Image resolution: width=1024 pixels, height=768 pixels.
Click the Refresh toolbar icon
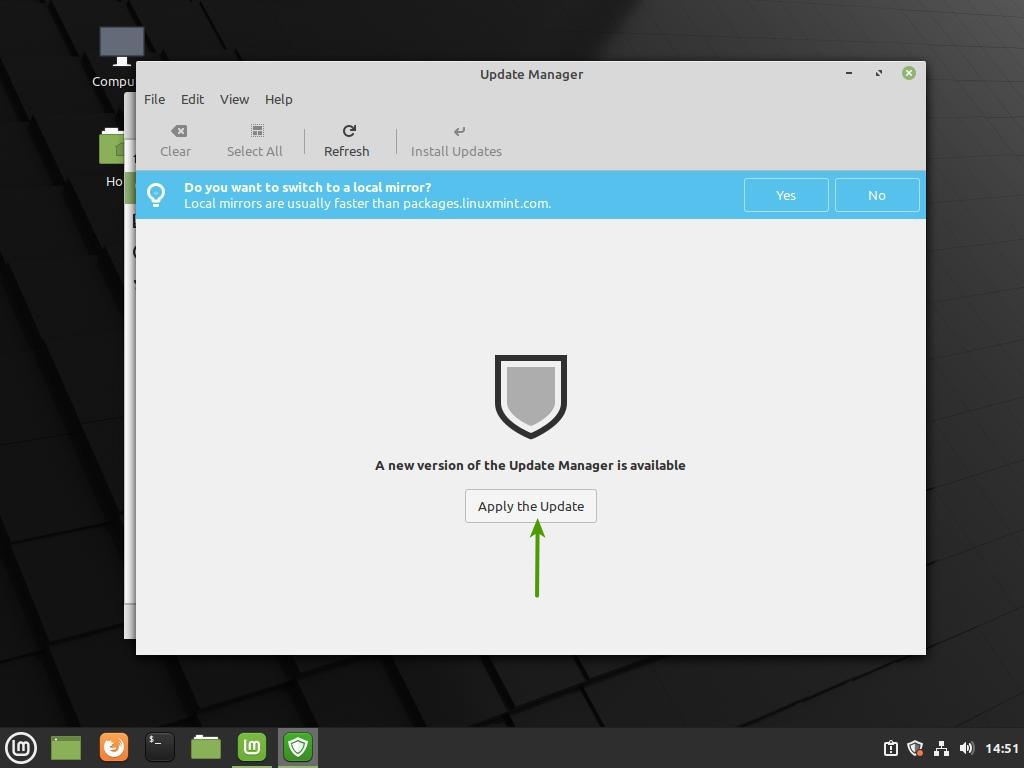(347, 131)
